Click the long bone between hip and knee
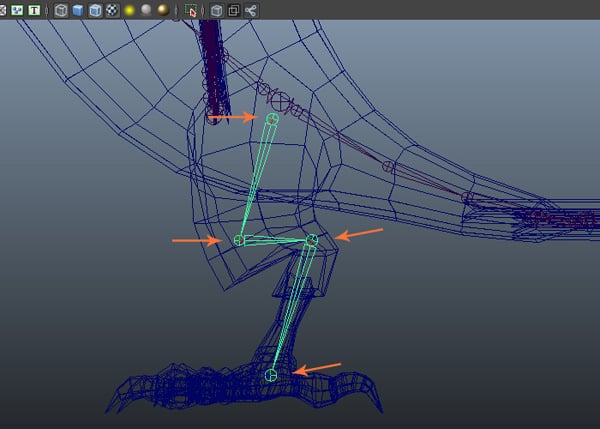Screen dimensions: 600x429 click(x=256, y=178)
